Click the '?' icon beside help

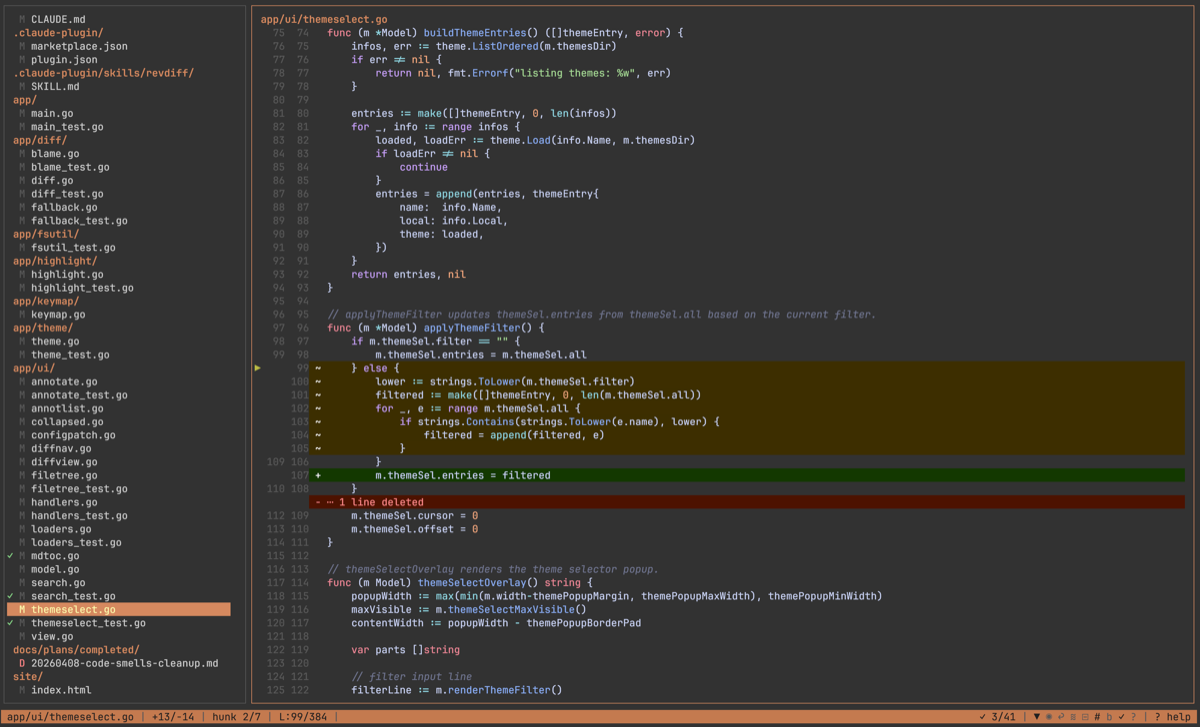click(1134, 716)
